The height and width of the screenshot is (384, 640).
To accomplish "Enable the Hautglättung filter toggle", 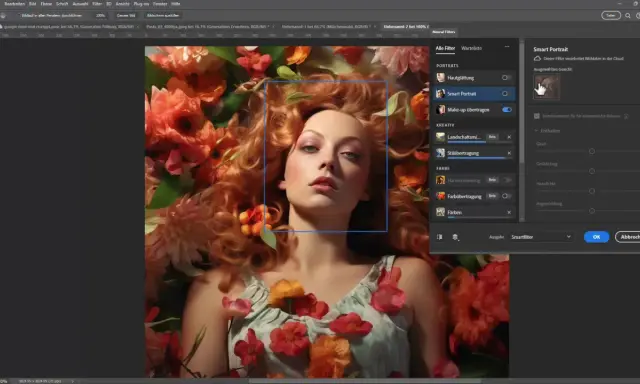I will point(507,78).
